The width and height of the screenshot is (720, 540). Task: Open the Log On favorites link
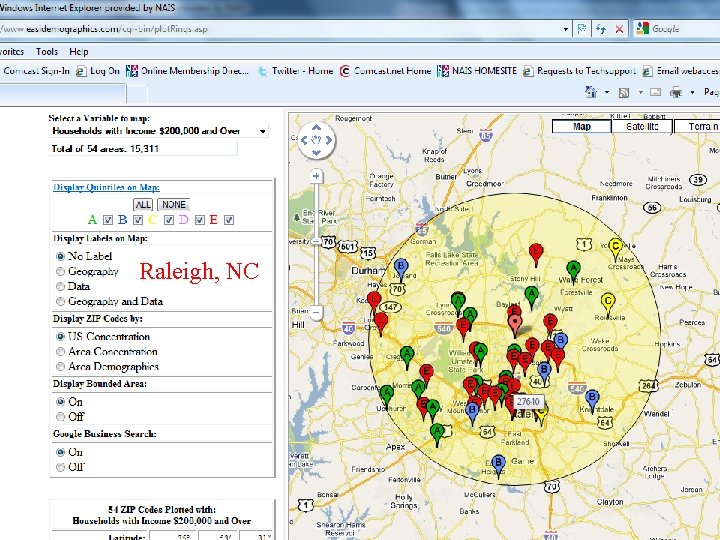click(x=98, y=71)
